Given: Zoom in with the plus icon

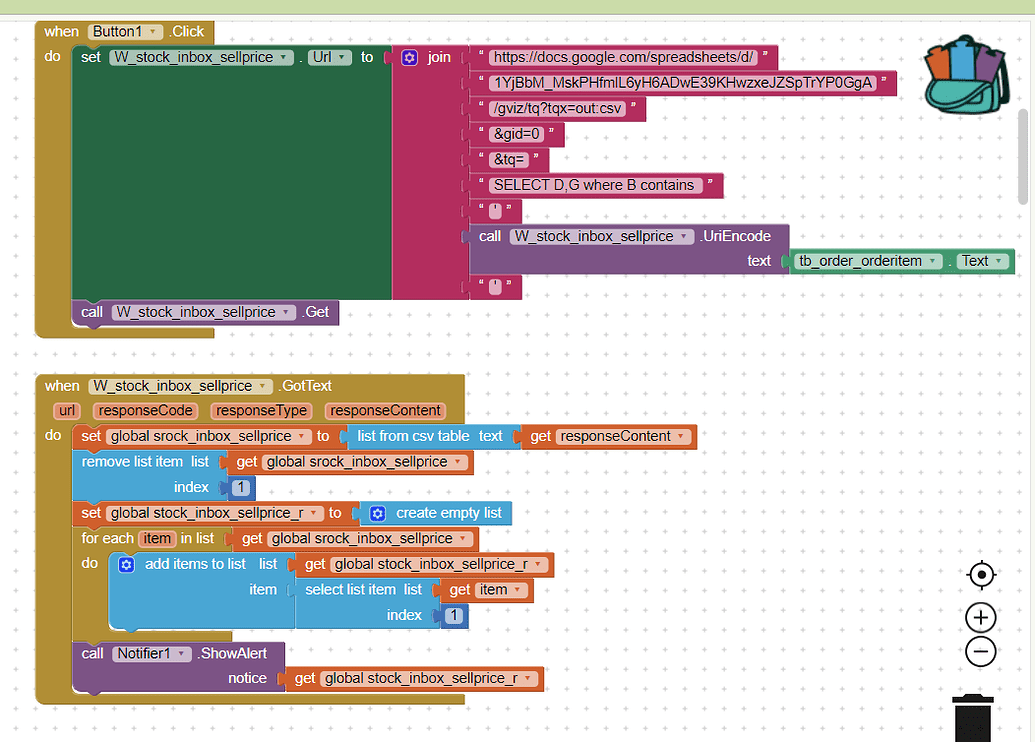Looking at the screenshot, I should click(x=980, y=617).
